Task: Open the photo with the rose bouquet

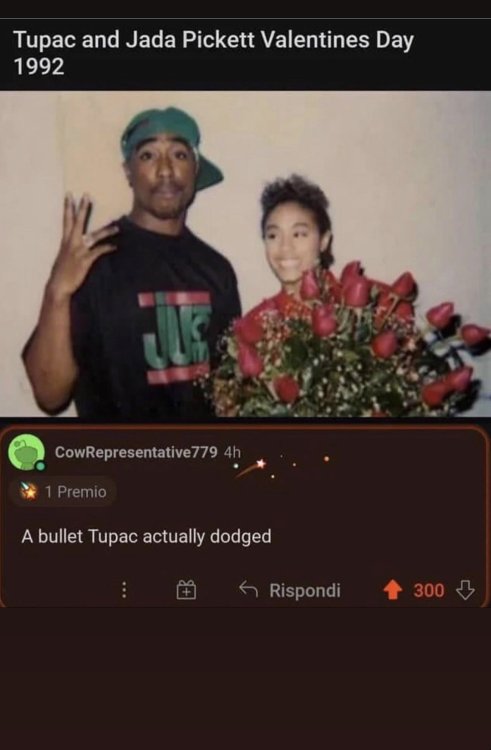Action: [x=245, y=254]
